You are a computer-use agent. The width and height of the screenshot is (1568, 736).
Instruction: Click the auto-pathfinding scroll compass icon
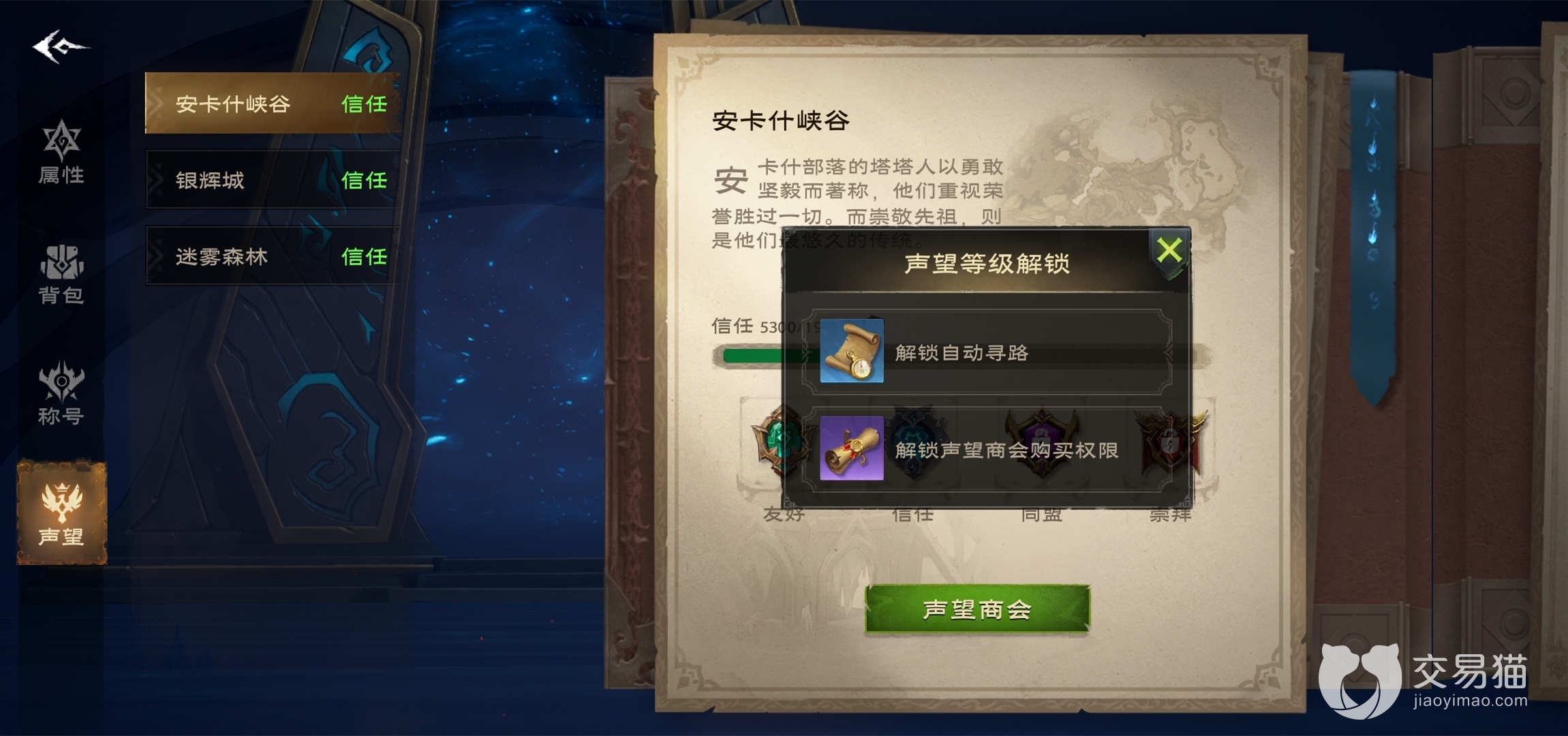pos(852,351)
